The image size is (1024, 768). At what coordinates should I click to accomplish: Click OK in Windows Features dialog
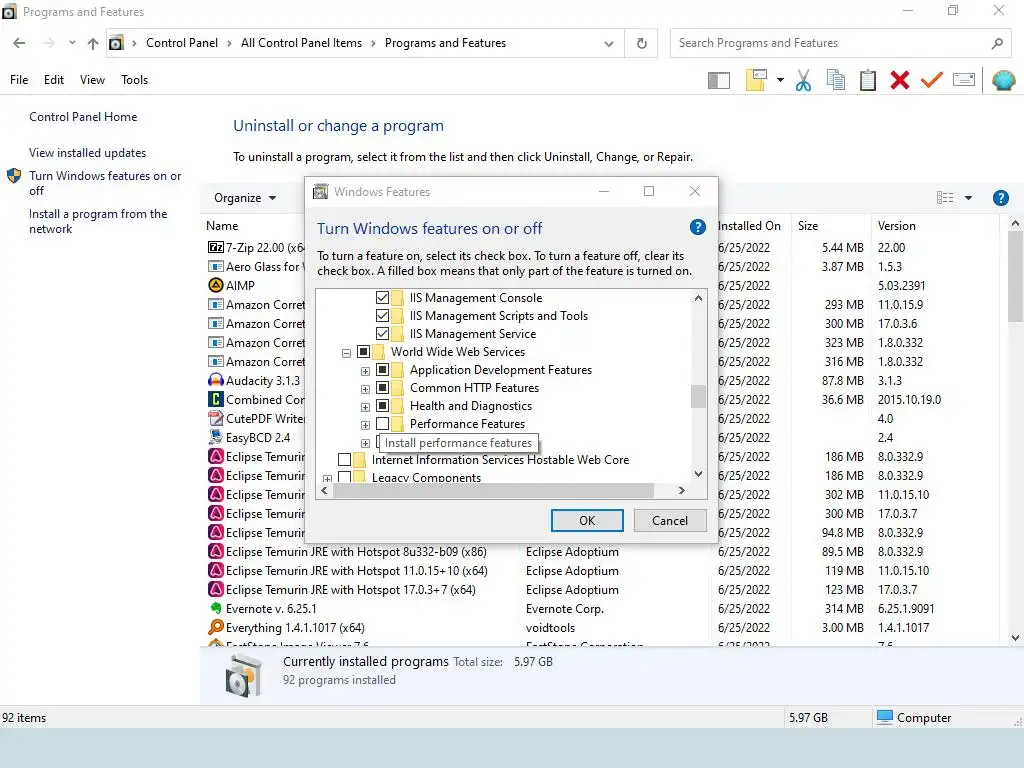tap(587, 520)
